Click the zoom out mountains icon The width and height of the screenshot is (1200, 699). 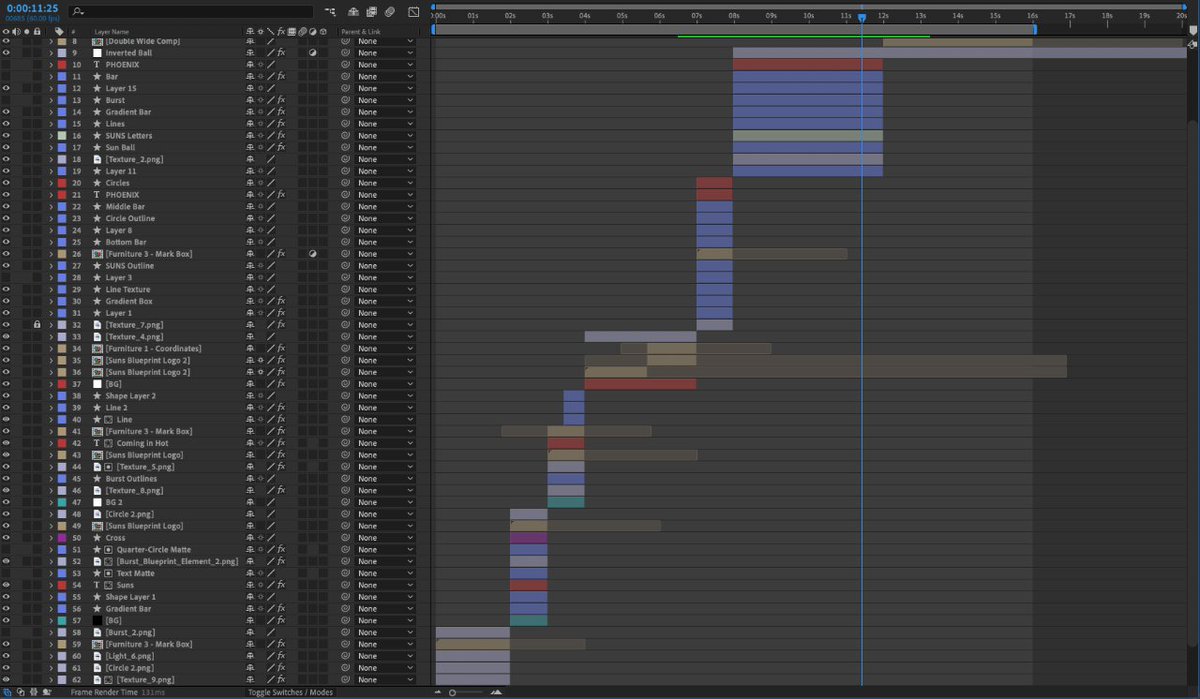(x=438, y=692)
